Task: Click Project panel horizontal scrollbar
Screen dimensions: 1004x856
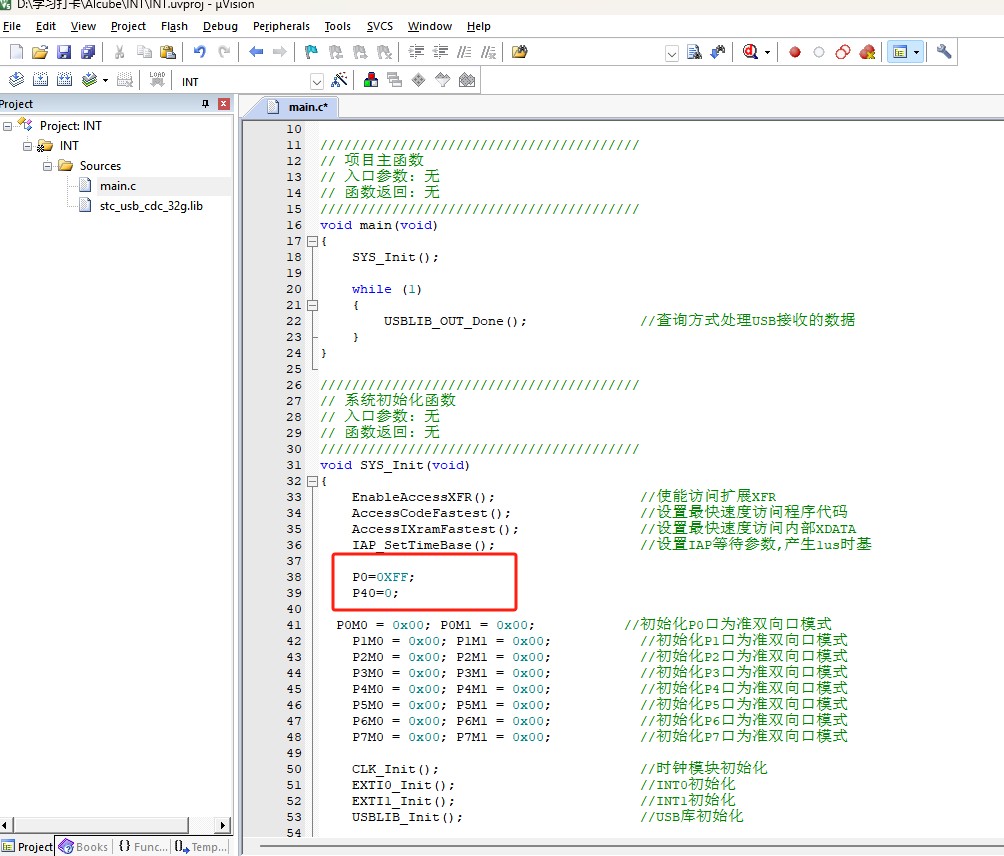Action: [x=101, y=825]
